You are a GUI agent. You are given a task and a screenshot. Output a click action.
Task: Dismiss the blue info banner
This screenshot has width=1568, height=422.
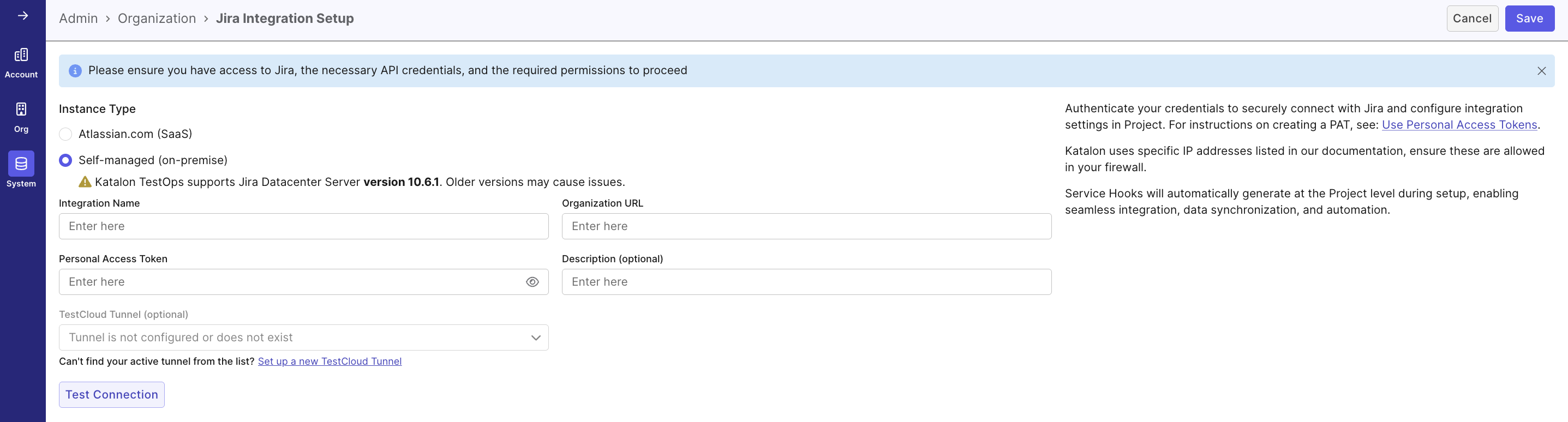1541,71
